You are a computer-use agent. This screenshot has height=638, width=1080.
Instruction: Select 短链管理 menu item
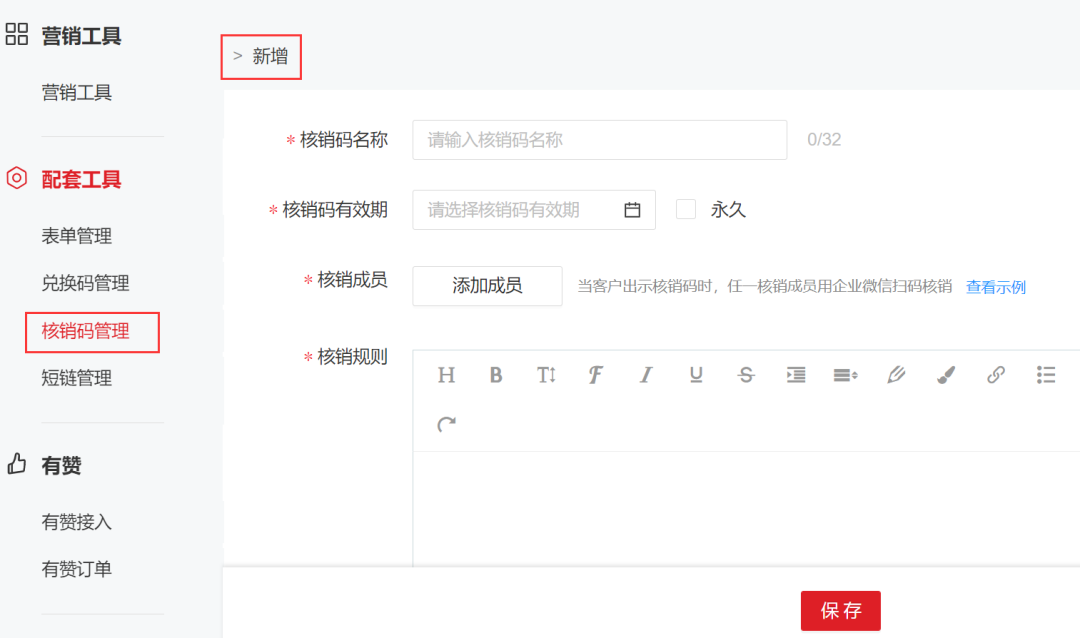[77, 378]
